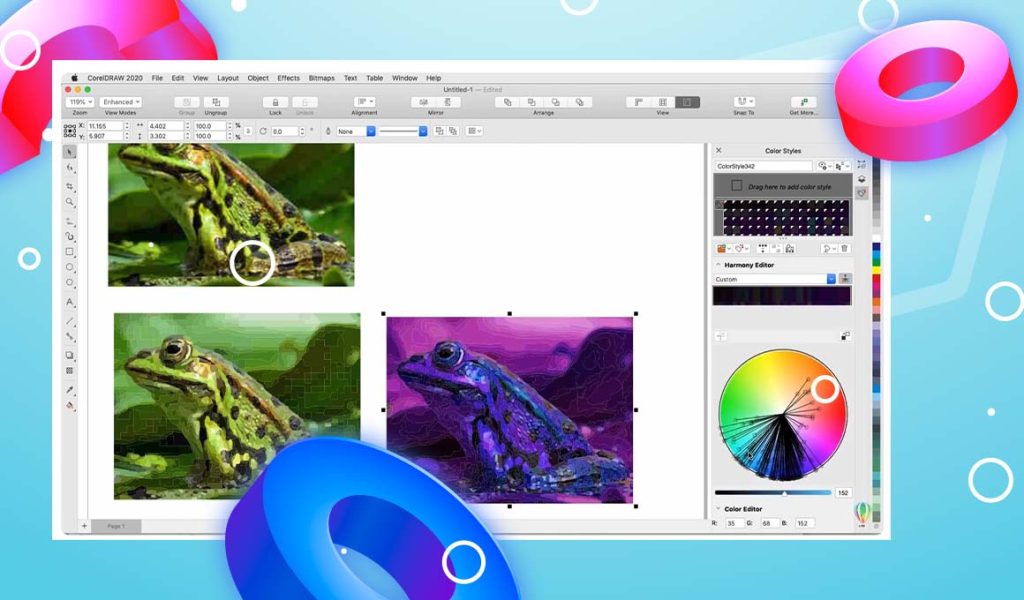Viewport: 1024px width, 600px height.
Task: Open the Object menu
Action: tap(258, 78)
